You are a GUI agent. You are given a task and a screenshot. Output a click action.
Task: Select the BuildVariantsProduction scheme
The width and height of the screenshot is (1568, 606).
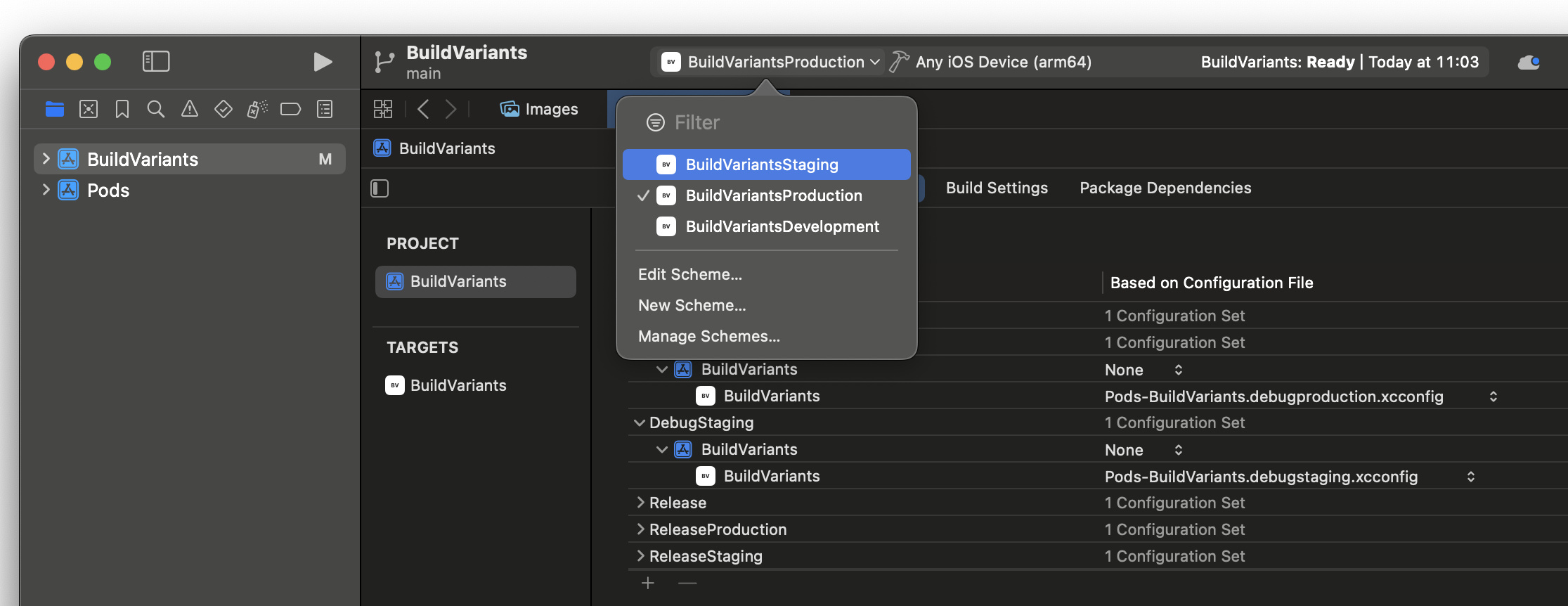point(767,195)
